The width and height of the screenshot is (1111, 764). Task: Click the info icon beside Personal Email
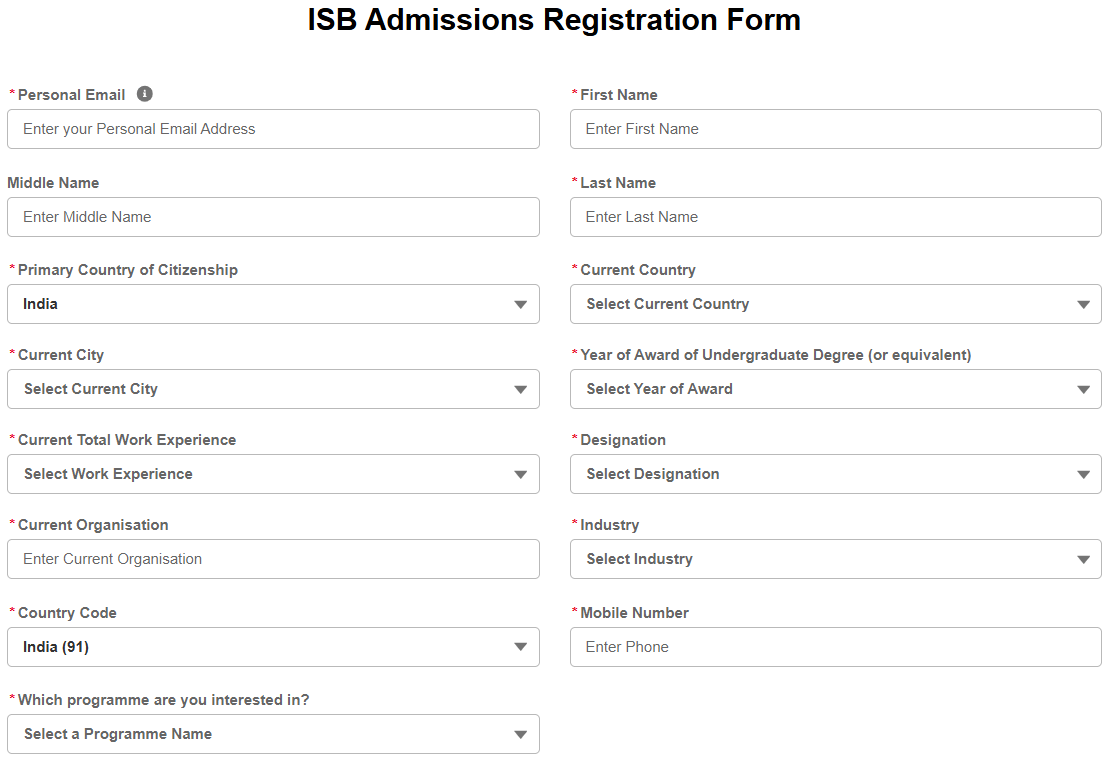[x=145, y=93]
